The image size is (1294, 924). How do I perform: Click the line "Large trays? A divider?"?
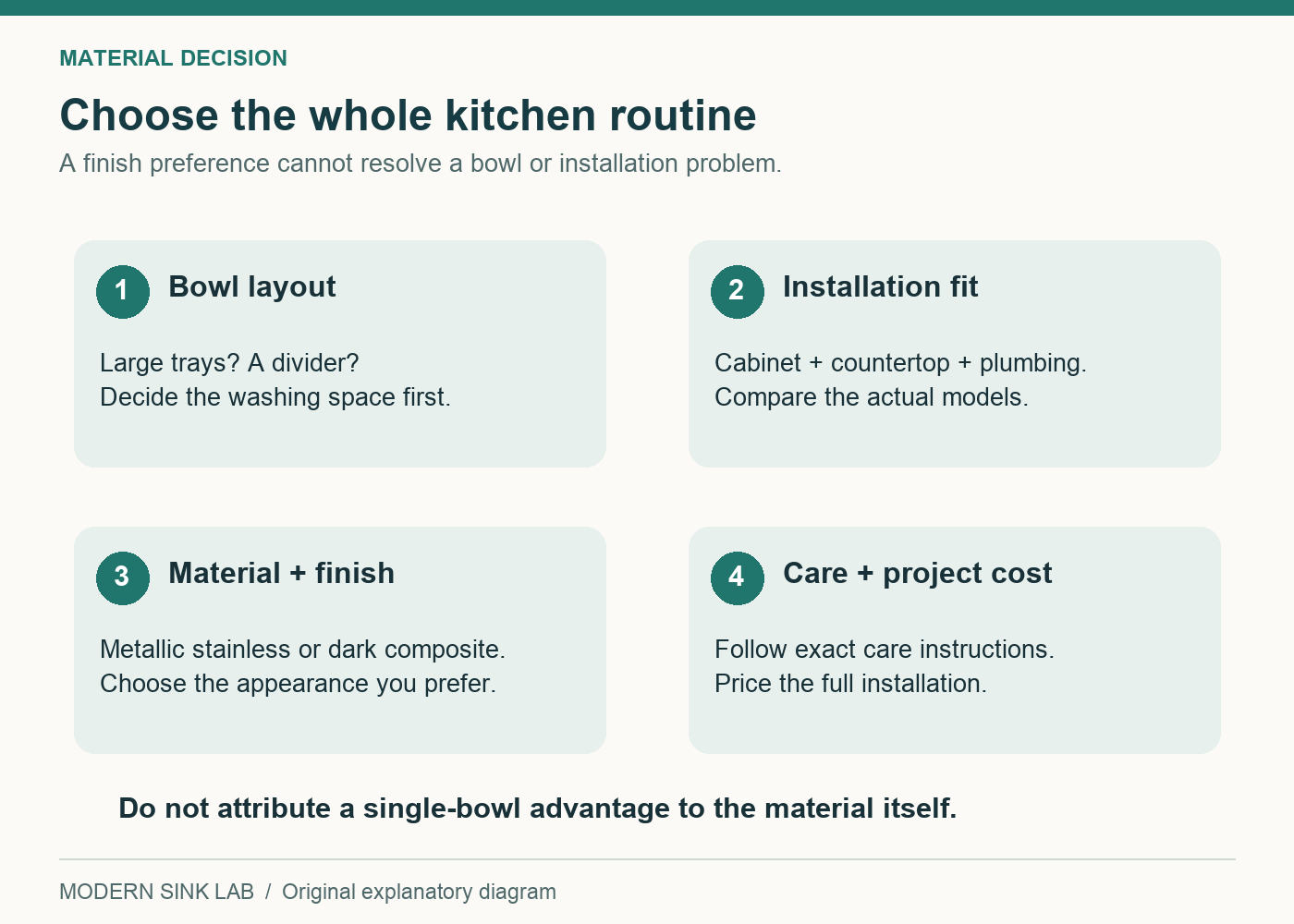click(229, 363)
